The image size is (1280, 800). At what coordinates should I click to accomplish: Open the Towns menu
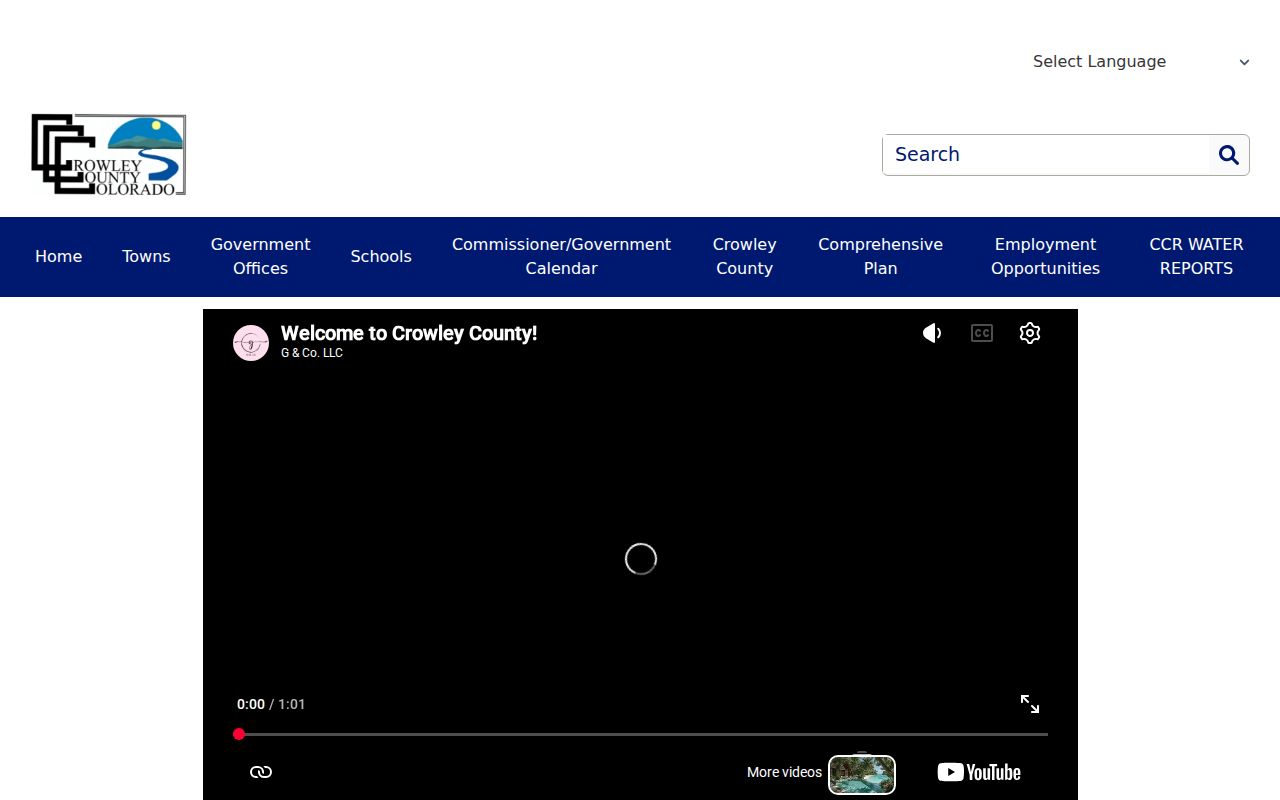(147, 257)
